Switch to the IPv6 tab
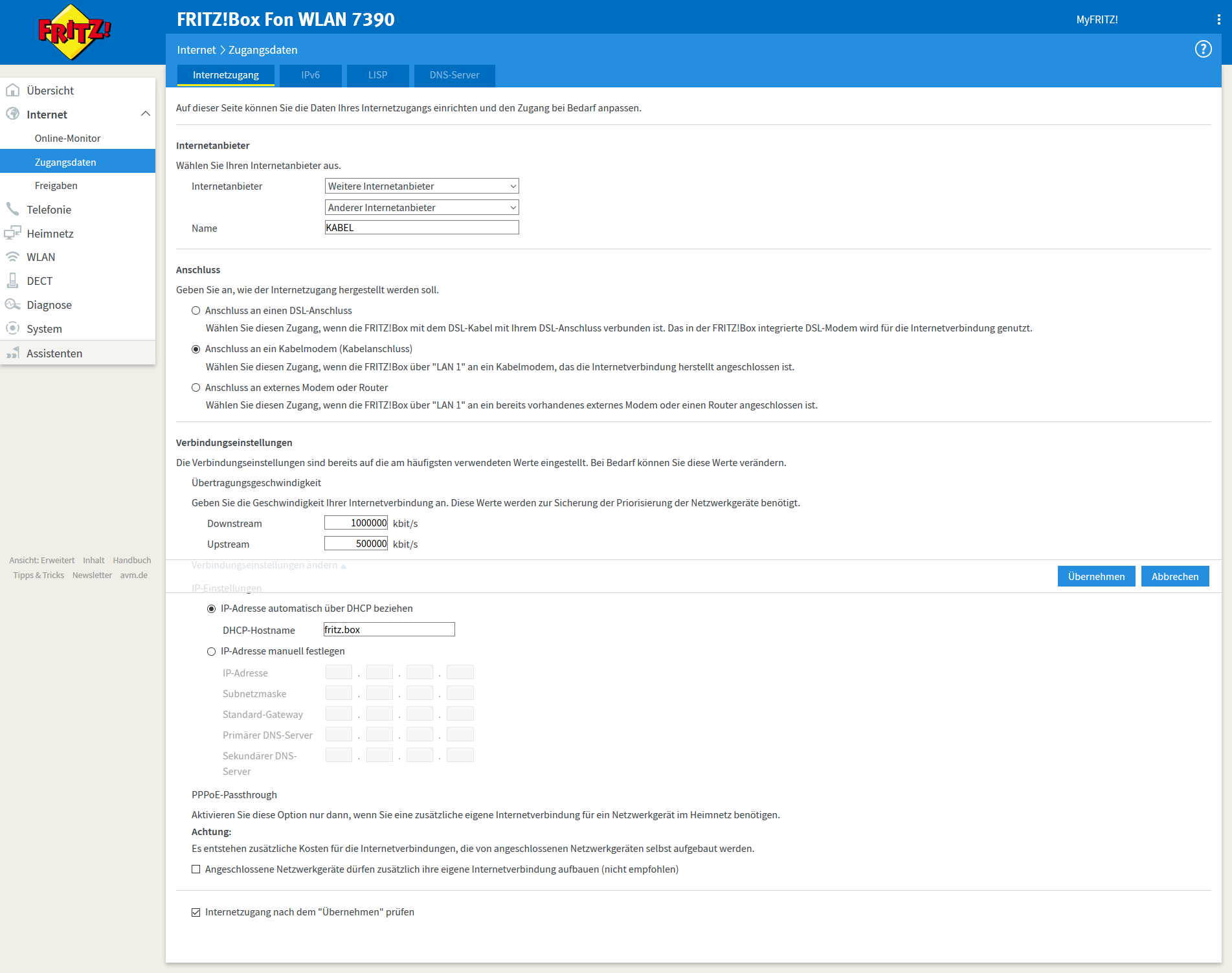This screenshot has width=1232, height=973. (x=310, y=75)
